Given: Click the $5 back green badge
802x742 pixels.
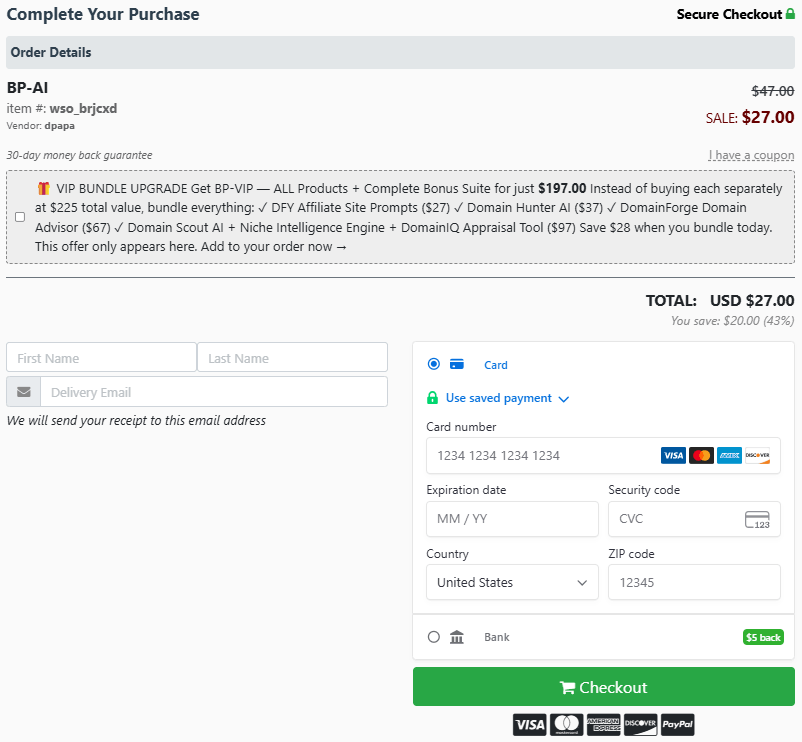Looking at the screenshot, I should coord(763,637).
